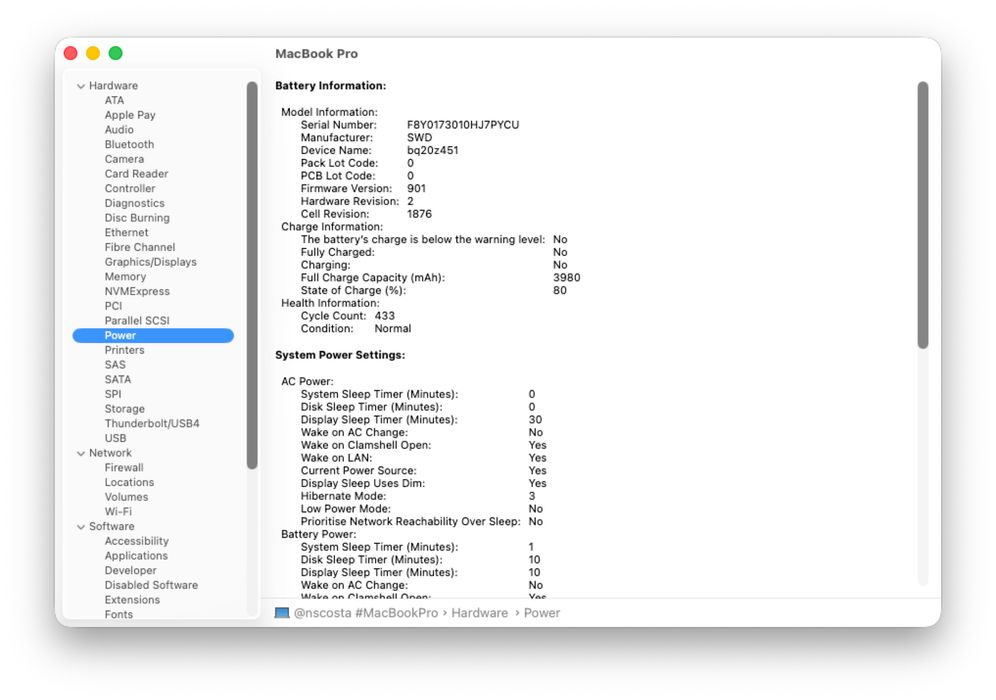This screenshot has height=700, width=996.
Task: Click AC Power Display Sleep Timer value 30
Action: (535, 420)
